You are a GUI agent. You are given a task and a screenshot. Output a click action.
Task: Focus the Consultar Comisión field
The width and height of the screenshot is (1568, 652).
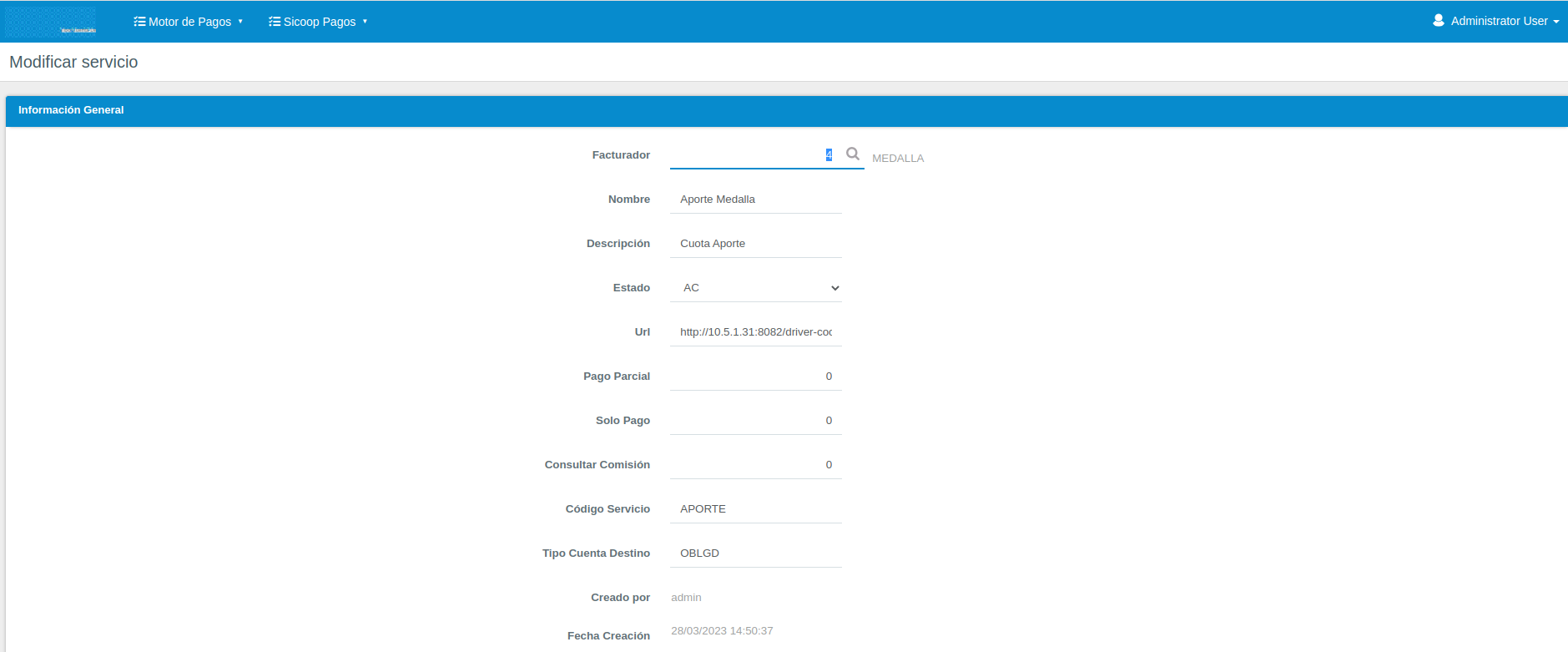[x=755, y=465]
